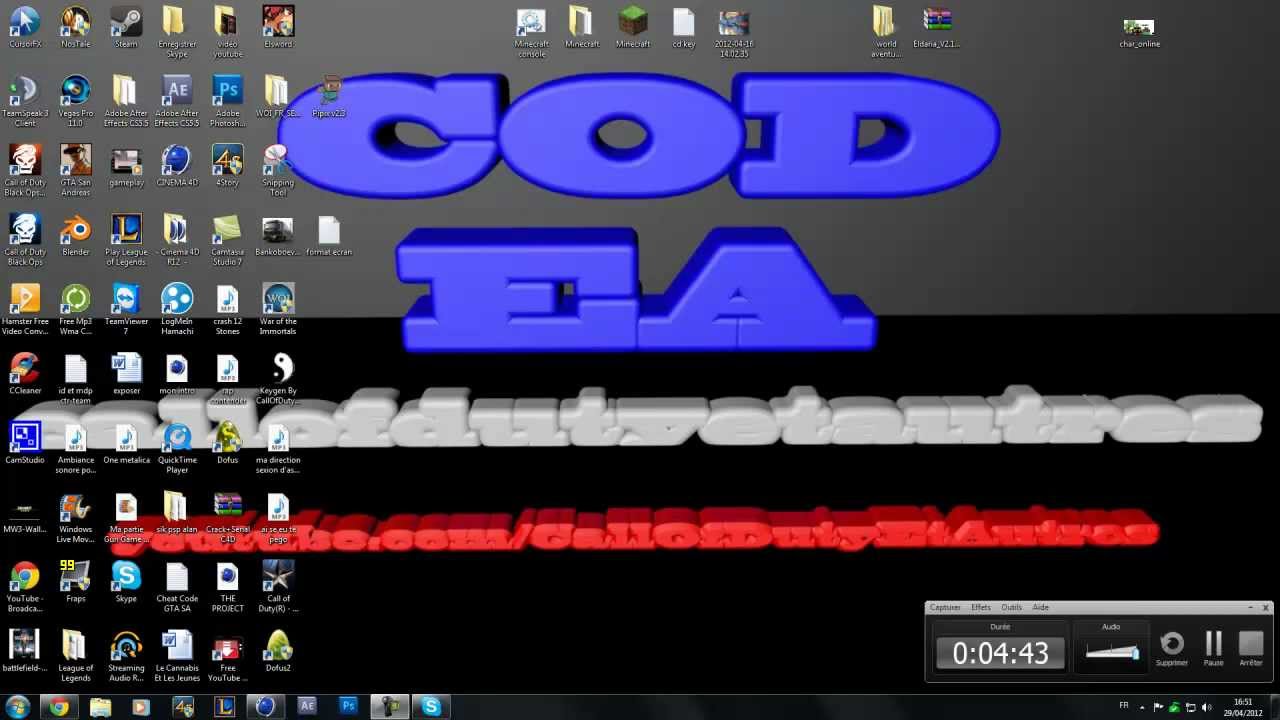Select the Camtasia Studio 7 icon
Viewport: 1280px width, 720px height.
click(228, 239)
